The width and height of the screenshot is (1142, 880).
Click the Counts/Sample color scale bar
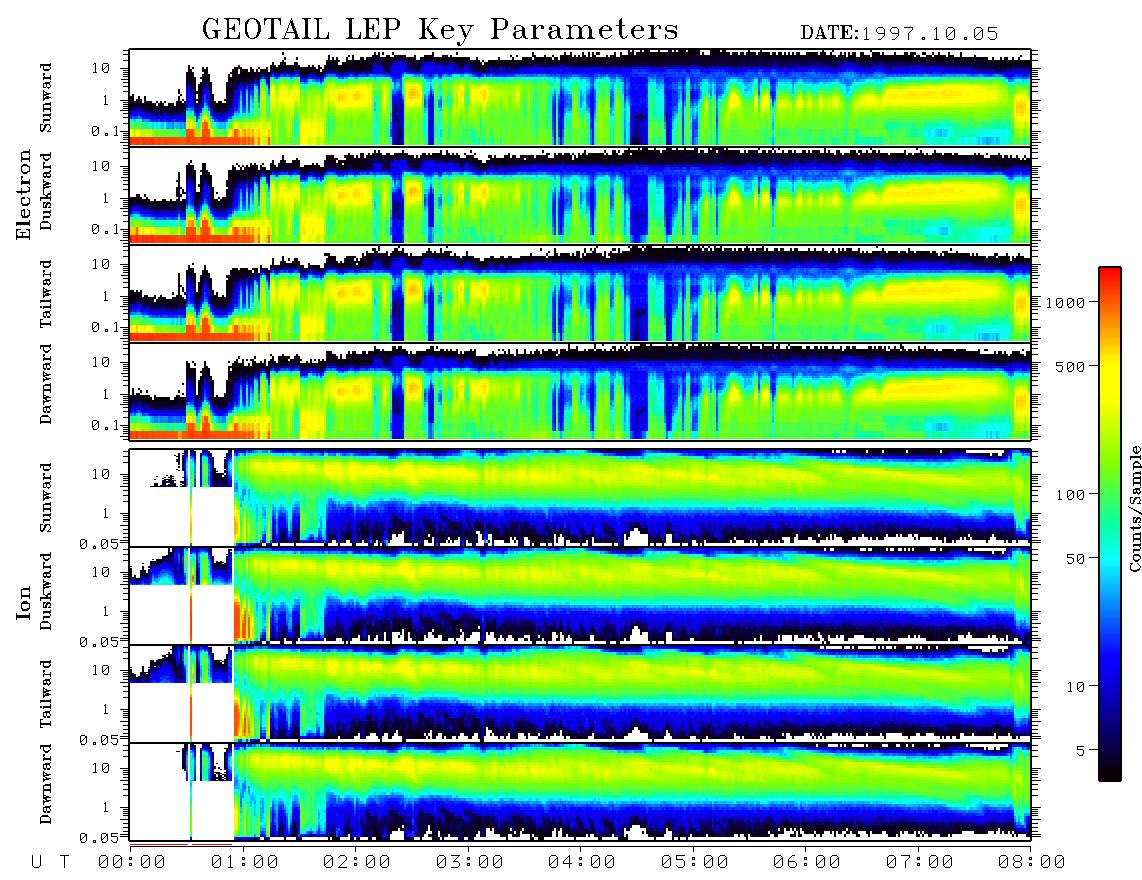coord(1109,524)
